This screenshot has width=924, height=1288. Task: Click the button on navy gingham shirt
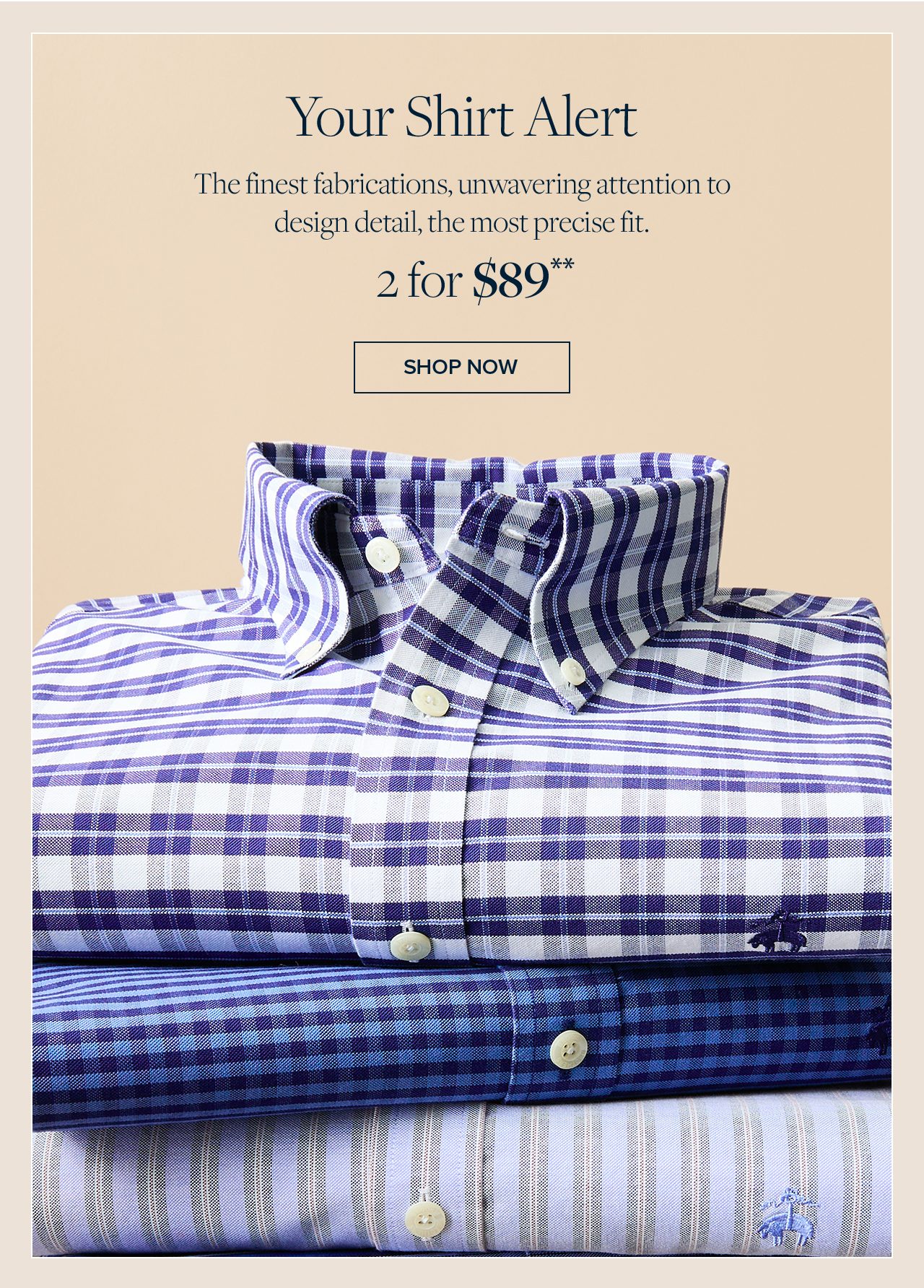[569, 1048]
